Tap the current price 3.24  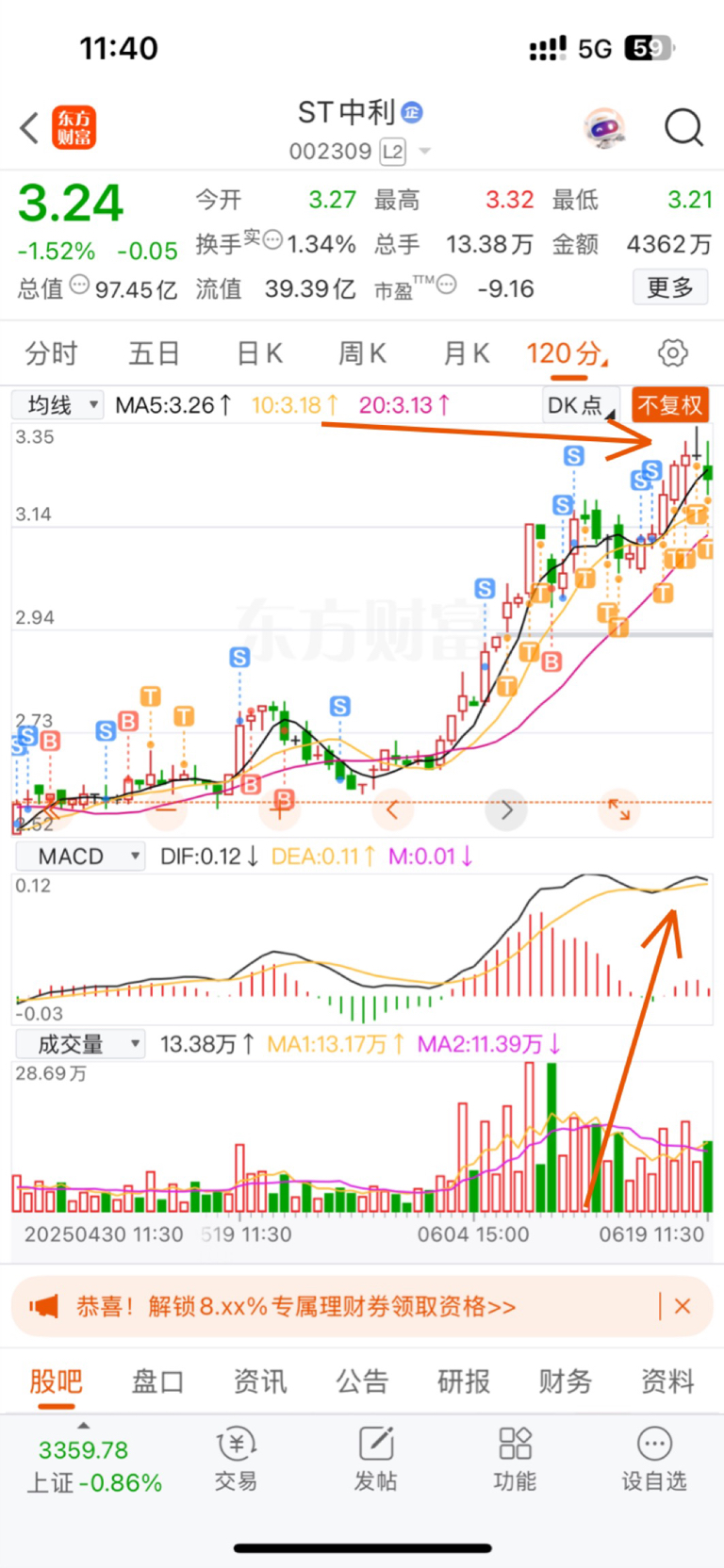pos(71,203)
